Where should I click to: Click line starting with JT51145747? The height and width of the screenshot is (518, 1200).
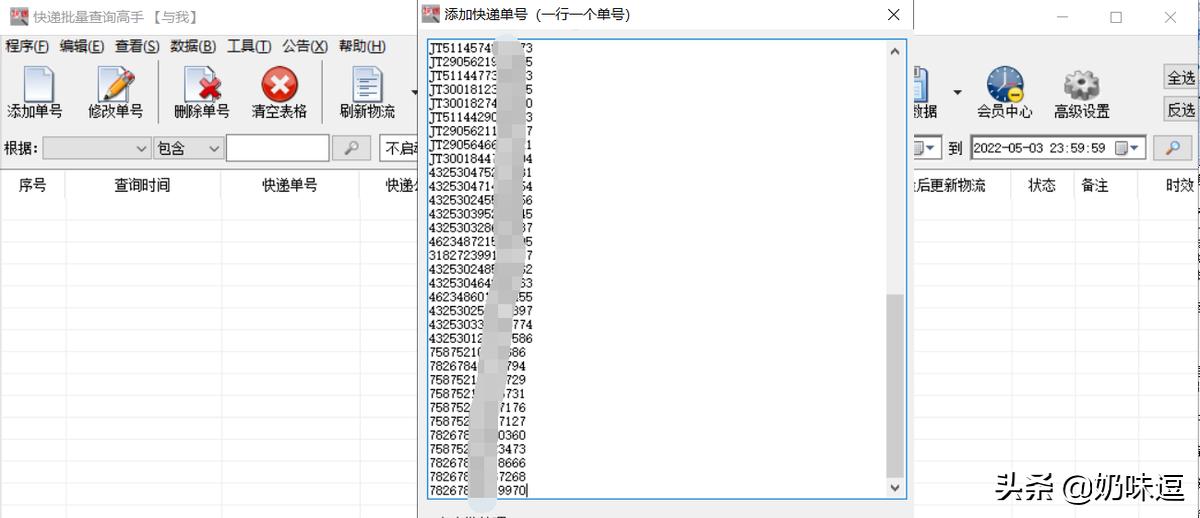481,47
